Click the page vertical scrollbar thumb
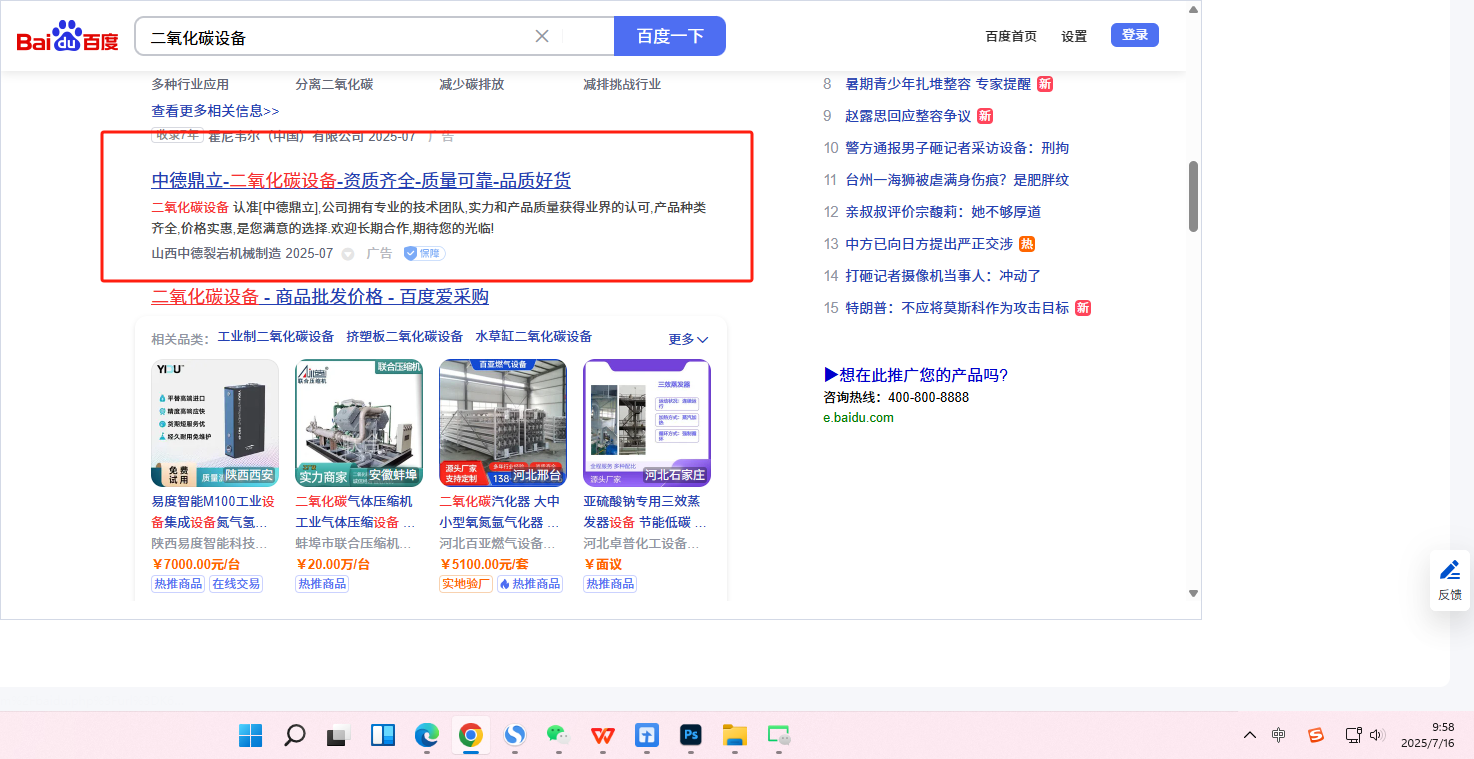This screenshot has width=1474, height=759. 1193,196
